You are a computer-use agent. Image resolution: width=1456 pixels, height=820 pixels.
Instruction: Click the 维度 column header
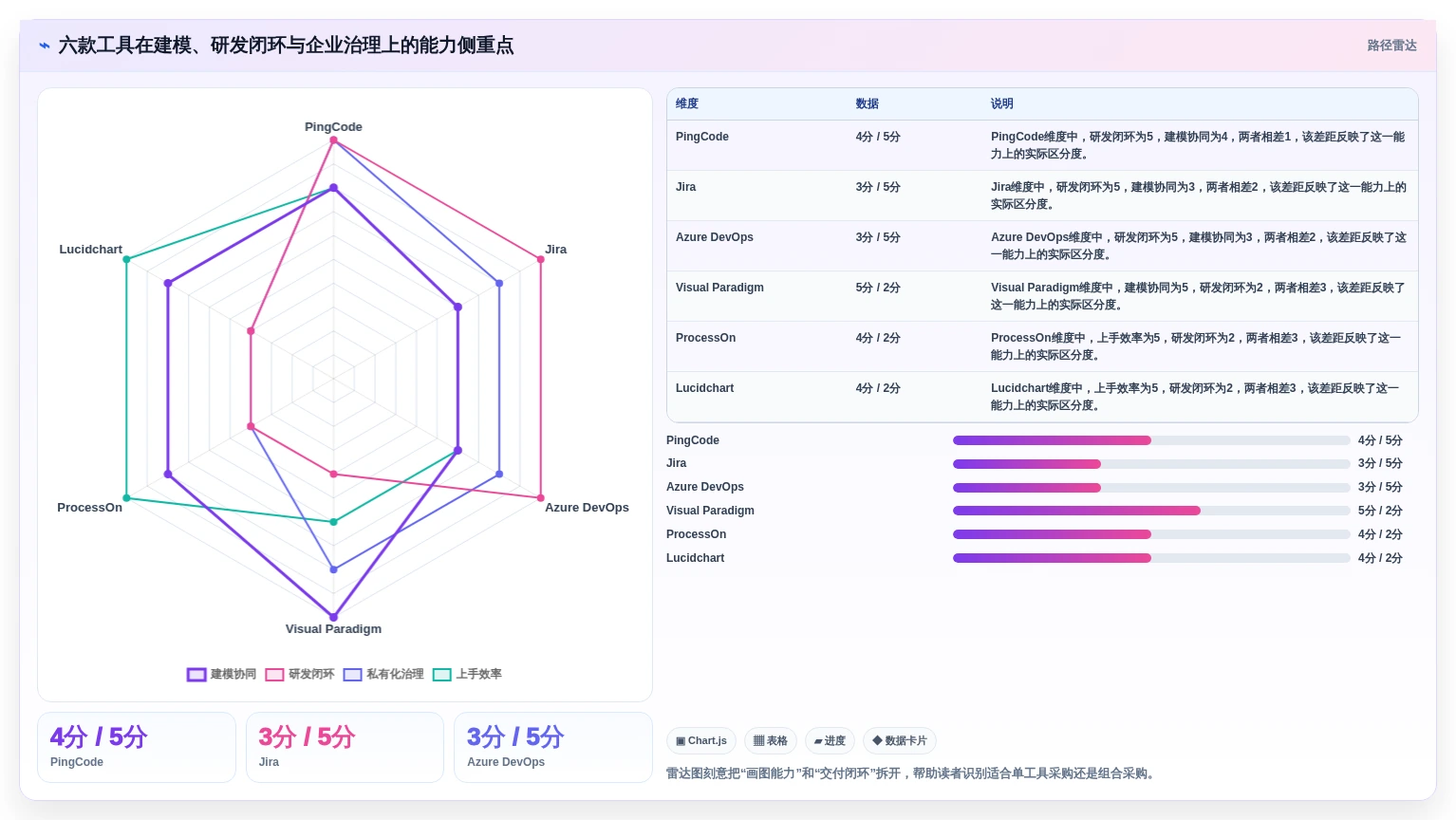[x=687, y=103]
